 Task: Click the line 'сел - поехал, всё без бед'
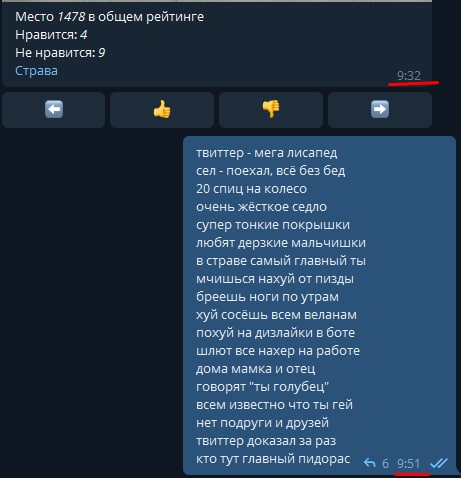[271, 171]
